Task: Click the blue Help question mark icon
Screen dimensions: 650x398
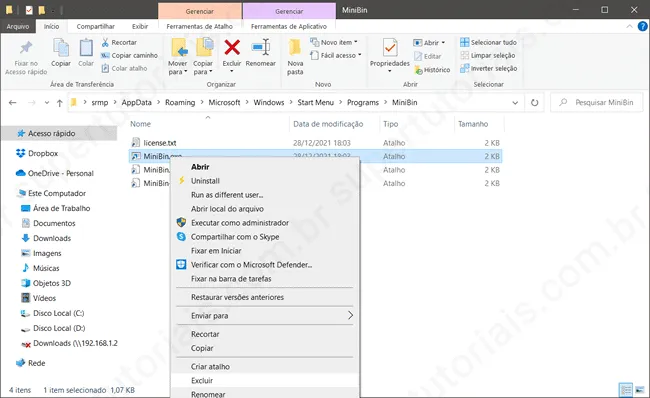Action: pyautogui.click(x=642, y=26)
